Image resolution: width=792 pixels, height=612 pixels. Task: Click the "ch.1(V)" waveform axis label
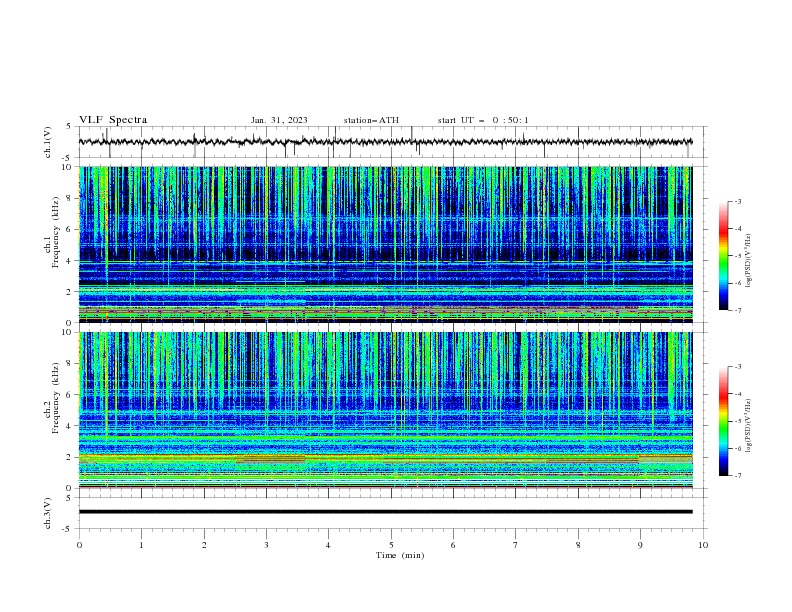tap(47, 142)
